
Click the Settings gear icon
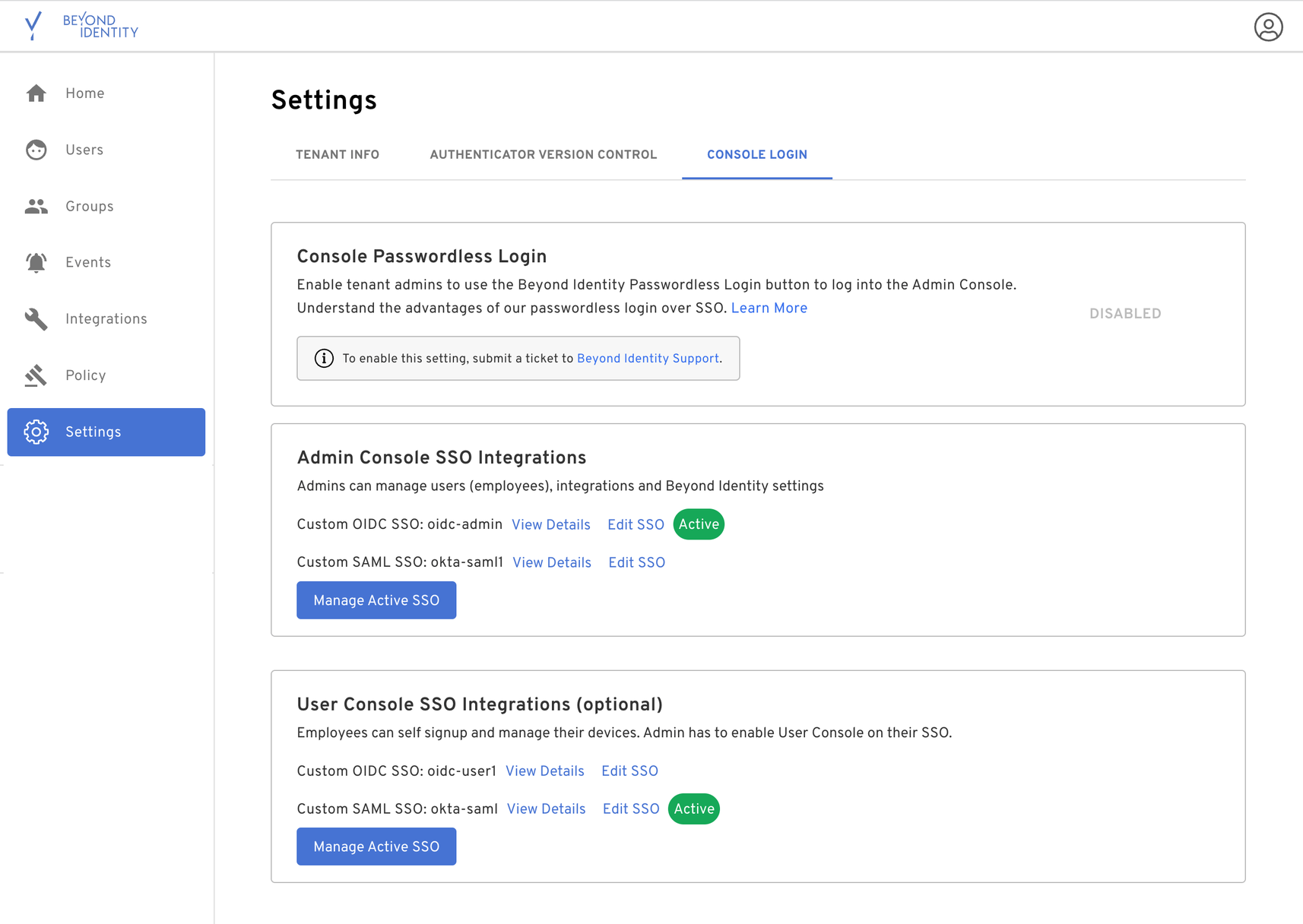click(x=36, y=432)
